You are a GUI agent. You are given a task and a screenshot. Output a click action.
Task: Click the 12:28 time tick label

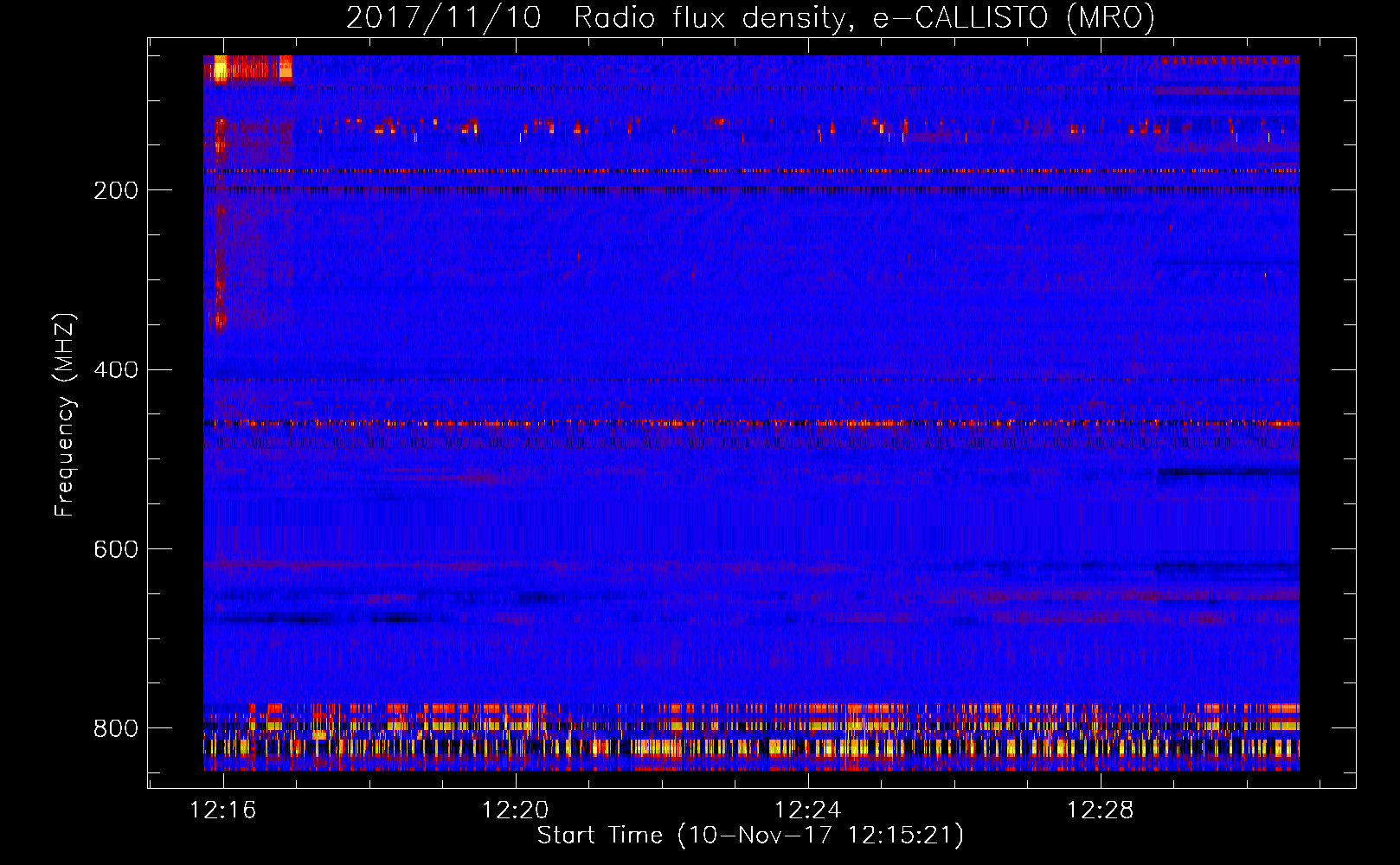(x=1101, y=811)
